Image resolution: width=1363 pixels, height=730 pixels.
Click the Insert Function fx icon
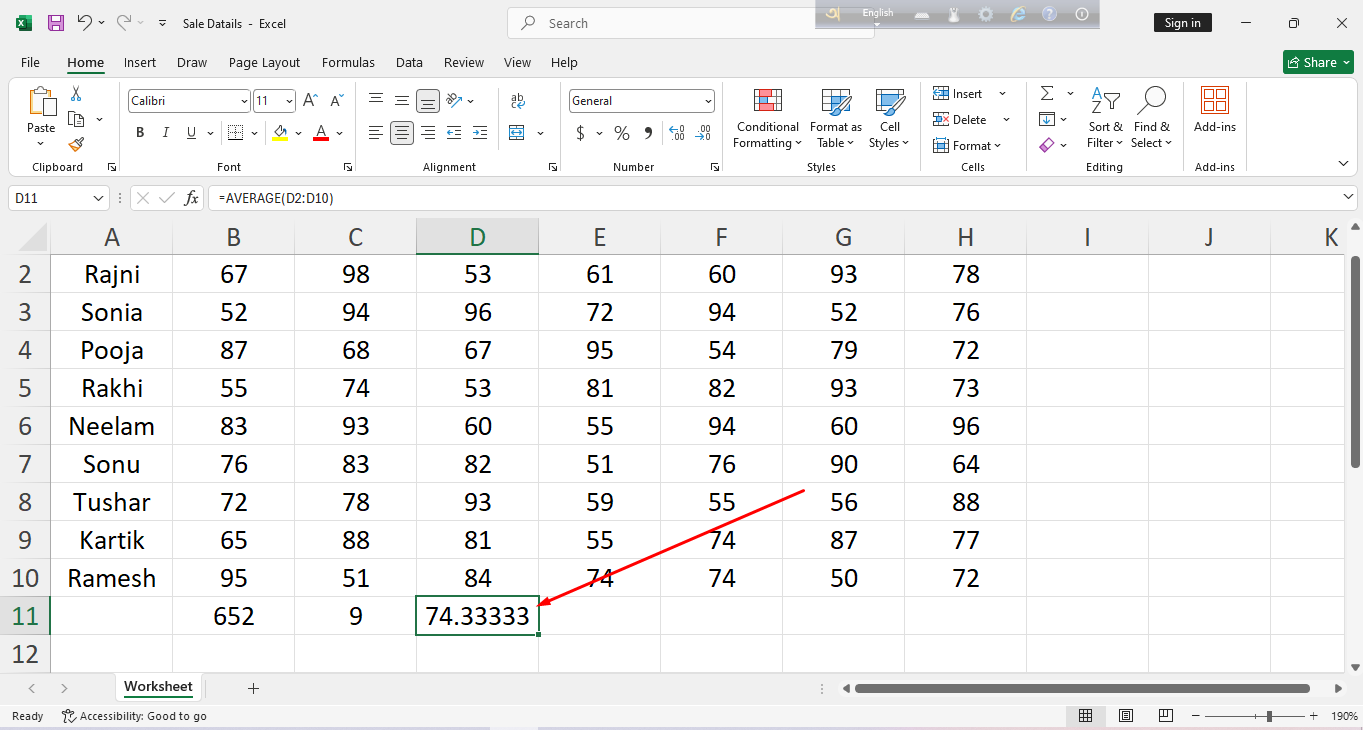click(191, 198)
